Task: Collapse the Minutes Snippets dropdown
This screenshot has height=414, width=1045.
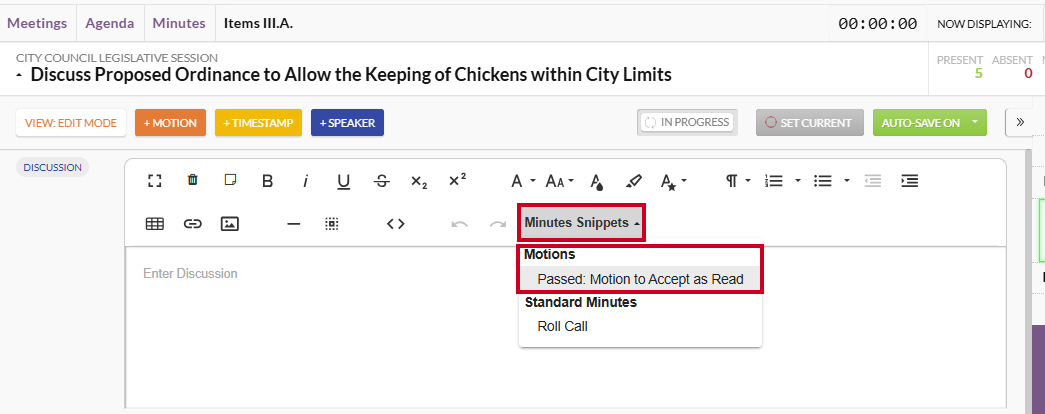Action: (582, 223)
